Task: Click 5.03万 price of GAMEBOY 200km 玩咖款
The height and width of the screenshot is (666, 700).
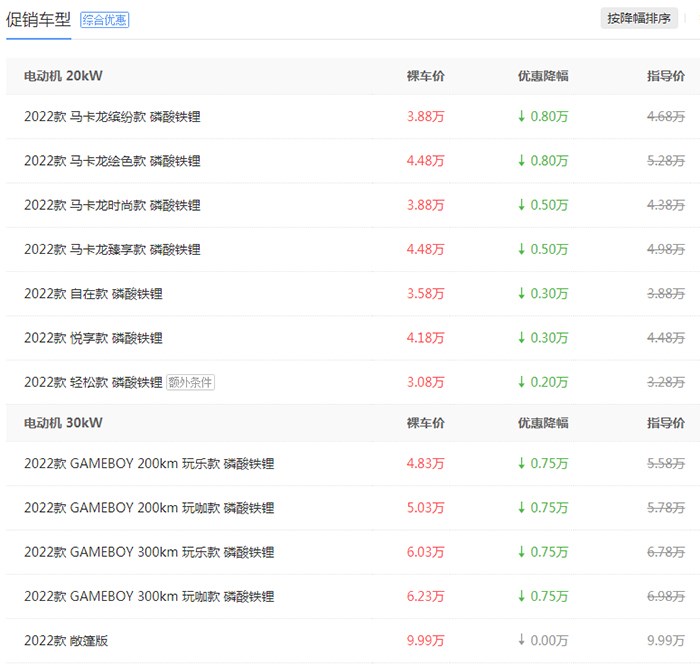Action: (x=425, y=508)
